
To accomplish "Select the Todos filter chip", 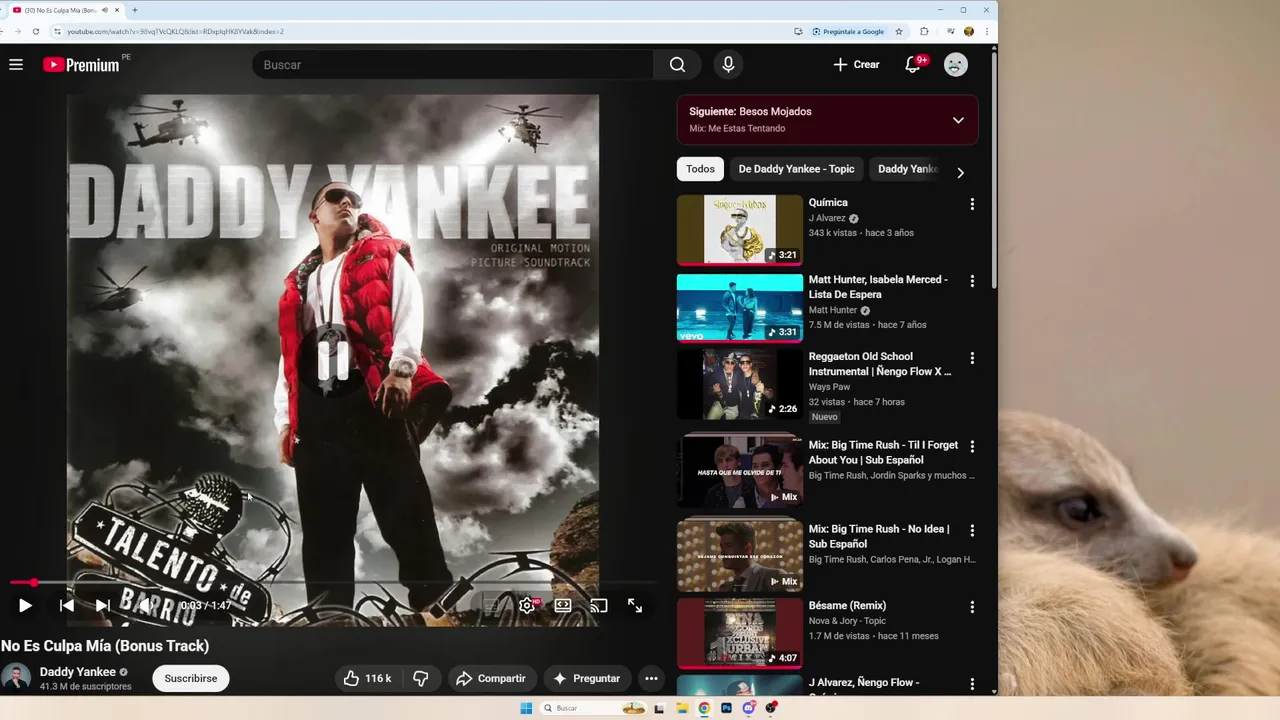I will click(700, 169).
